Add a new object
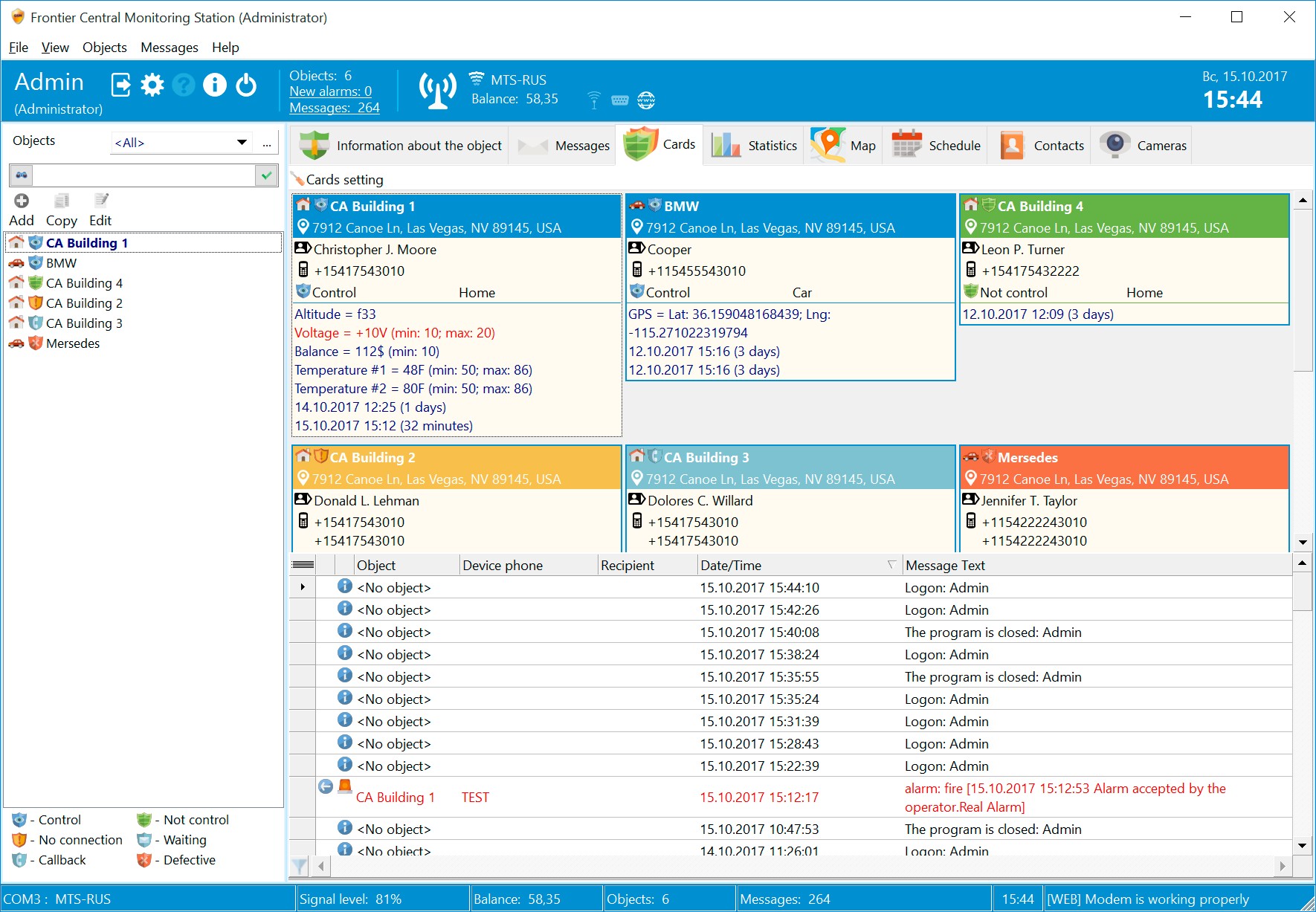The image size is (1316, 912). [22, 210]
